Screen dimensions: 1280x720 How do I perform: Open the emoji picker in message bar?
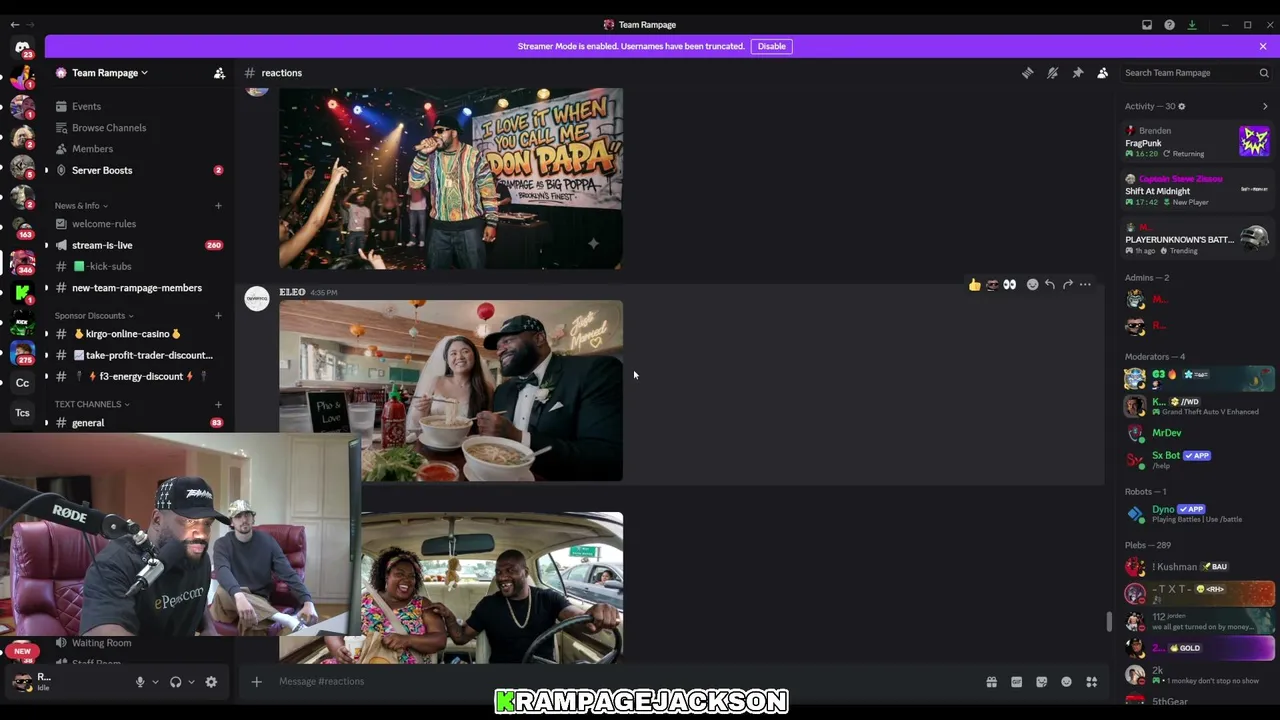(x=1066, y=682)
